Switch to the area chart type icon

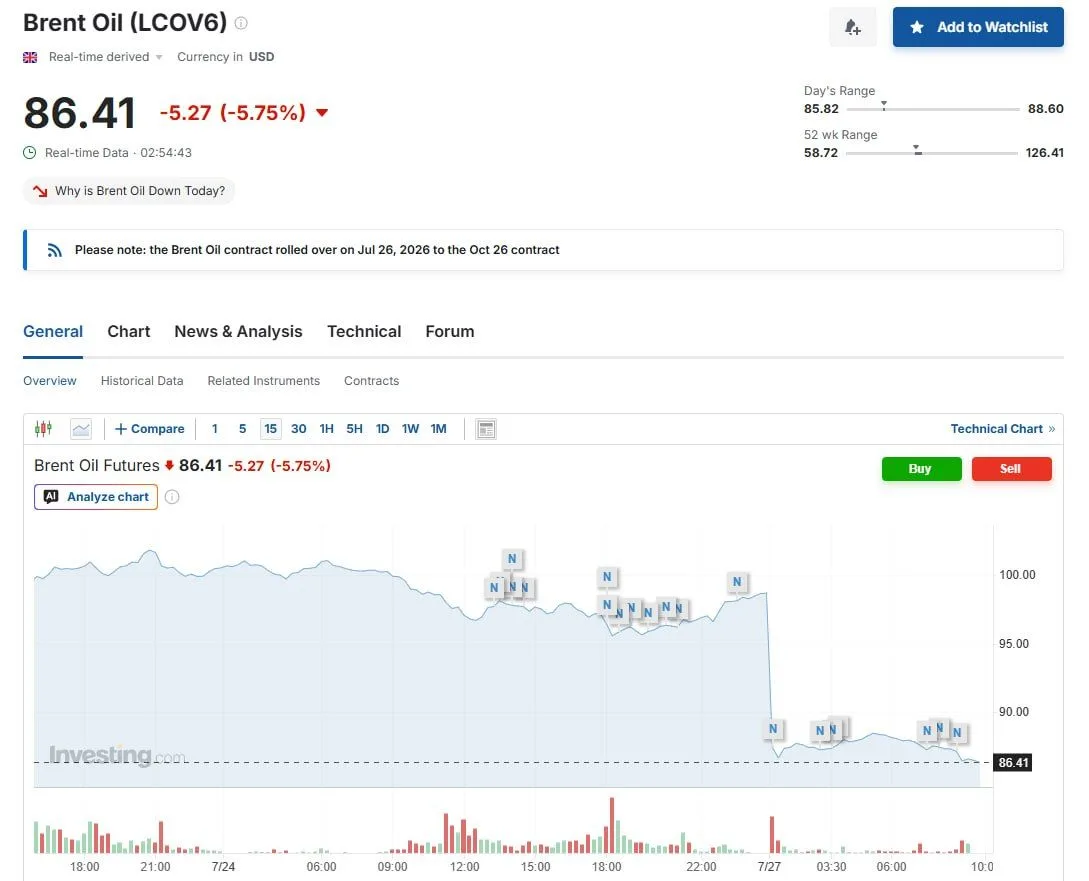click(81, 429)
